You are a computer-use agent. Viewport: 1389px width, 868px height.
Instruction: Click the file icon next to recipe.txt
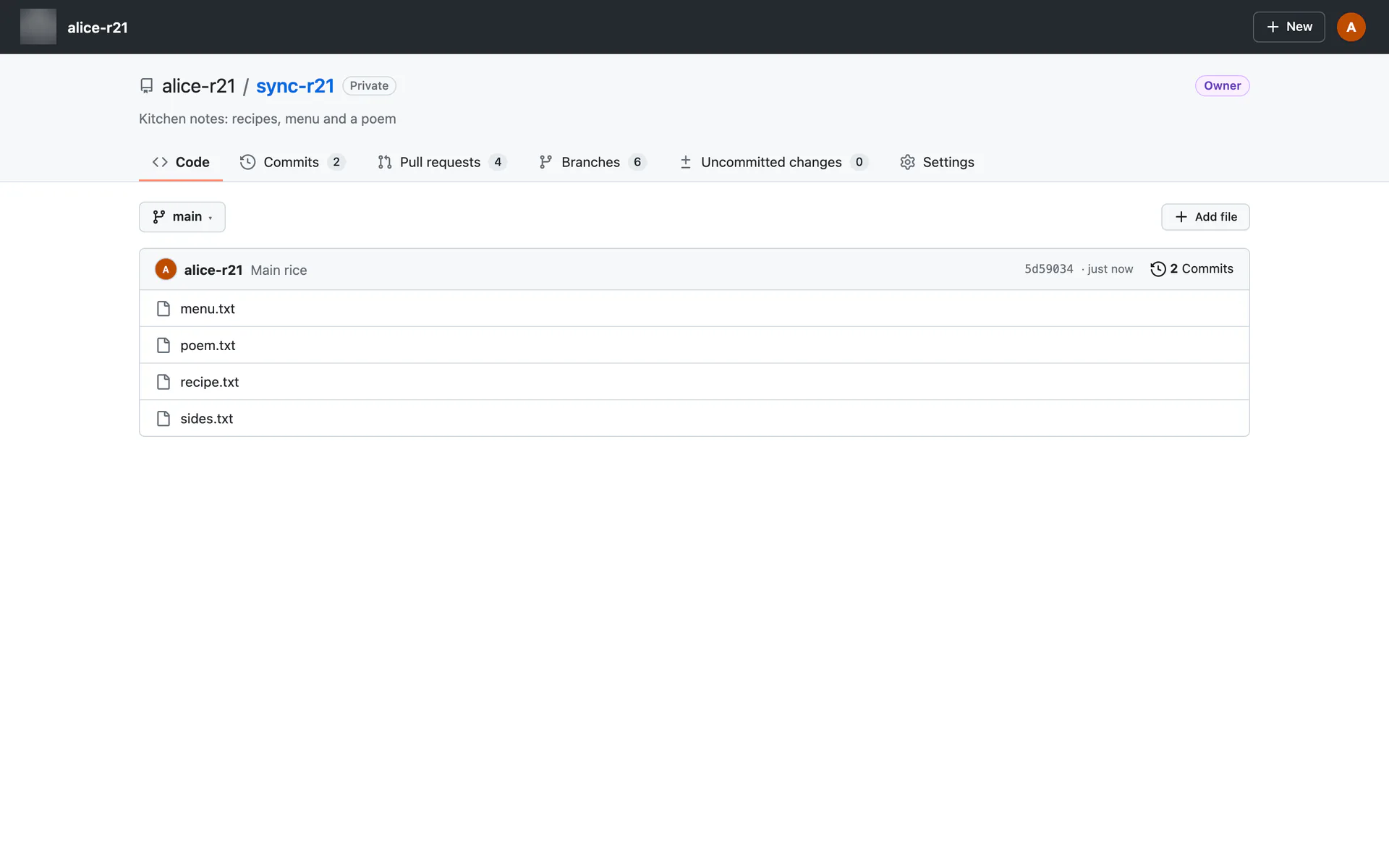coord(163,382)
